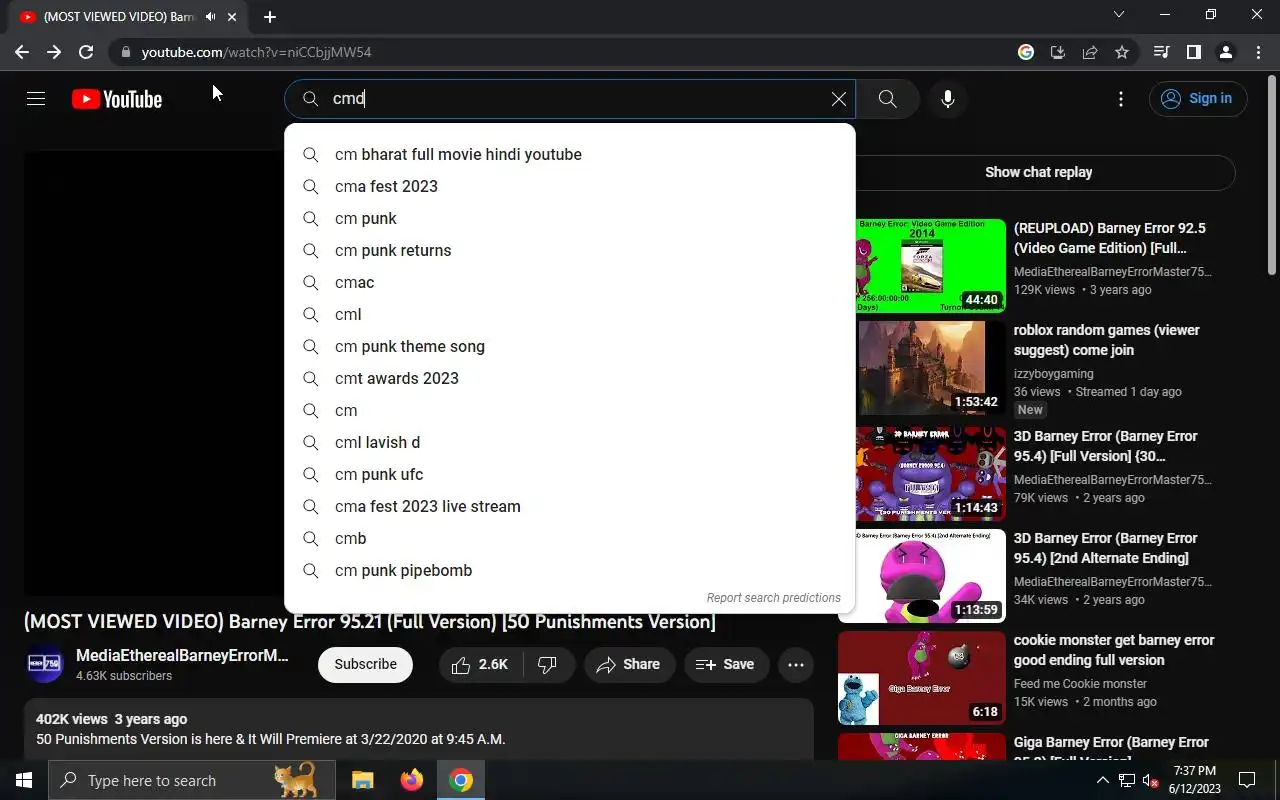The image size is (1280, 800).
Task: Toggle the Chrome side panel
Action: click(1193, 52)
